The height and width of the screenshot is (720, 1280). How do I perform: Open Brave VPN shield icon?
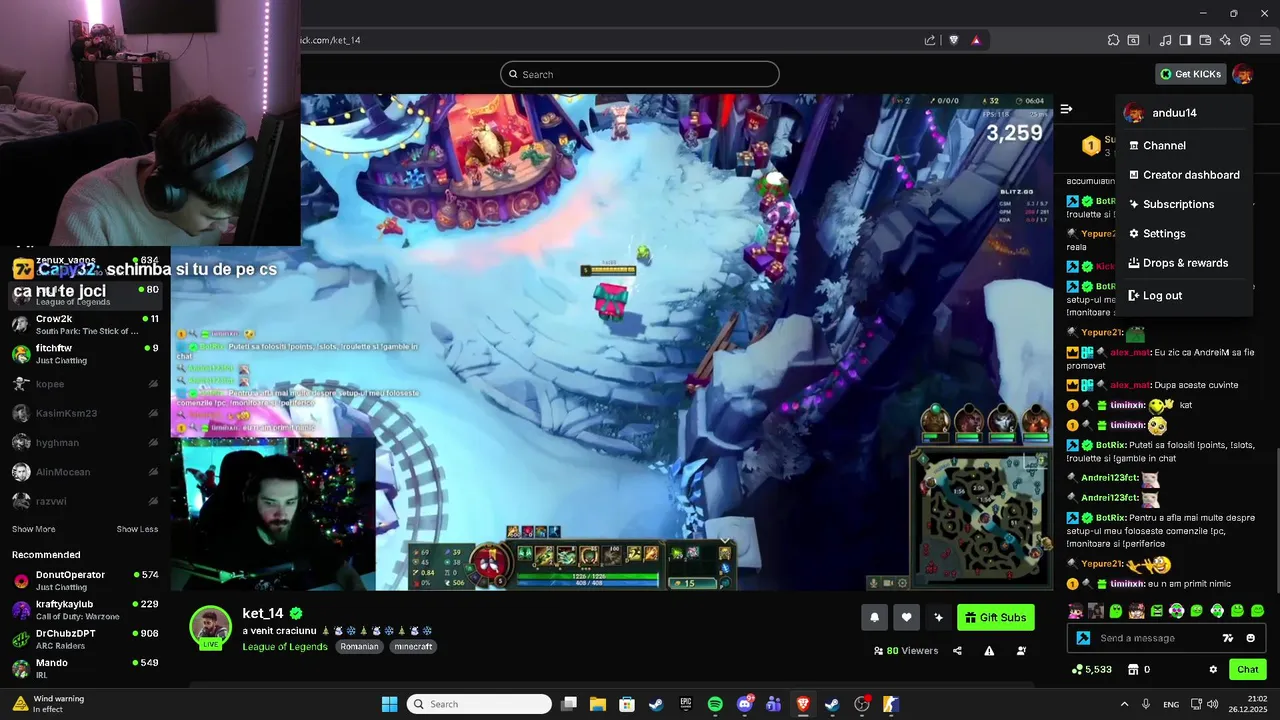tap(1245, 40)
